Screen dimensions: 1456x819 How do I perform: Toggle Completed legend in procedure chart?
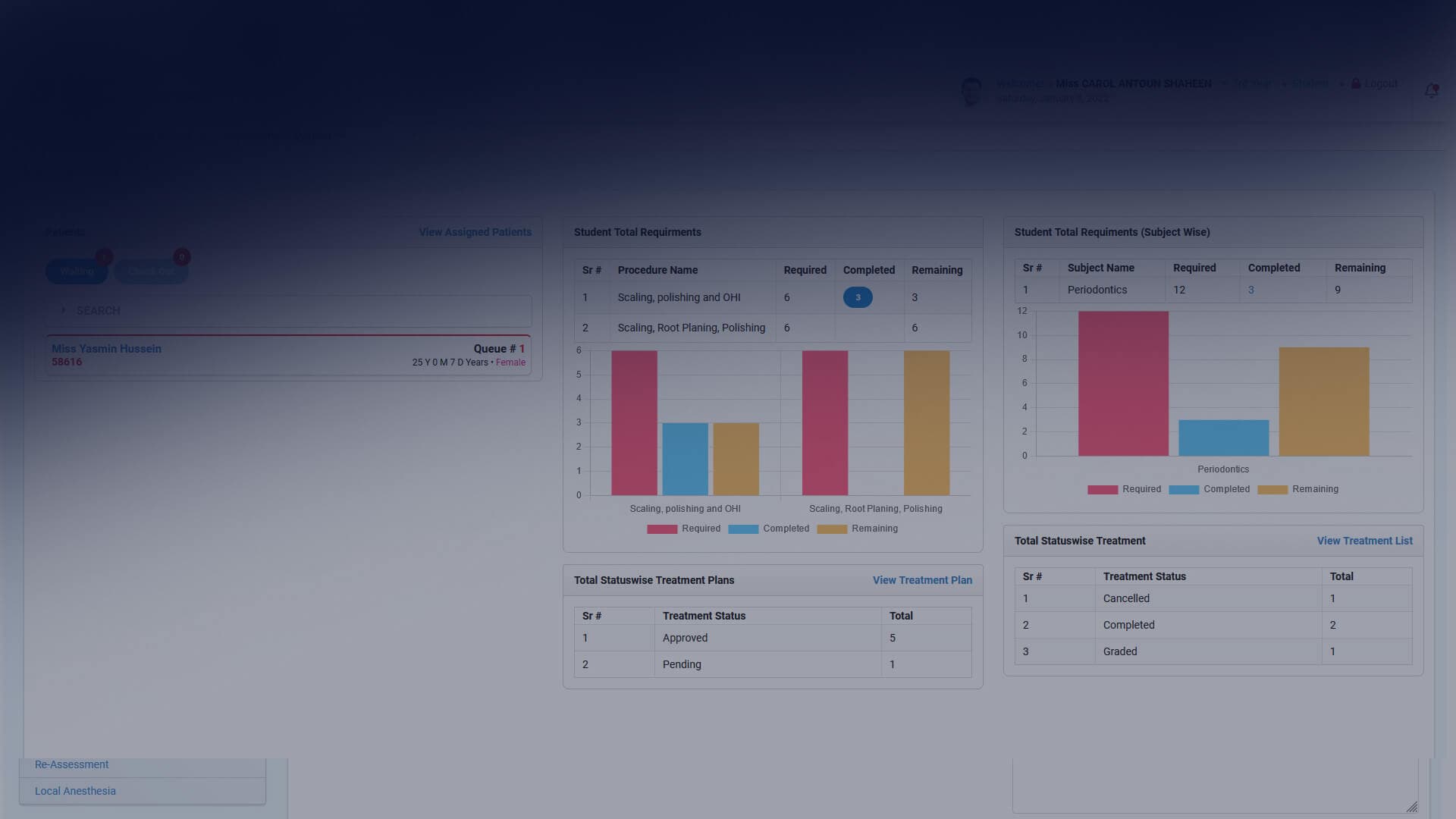tap(768, 529)
